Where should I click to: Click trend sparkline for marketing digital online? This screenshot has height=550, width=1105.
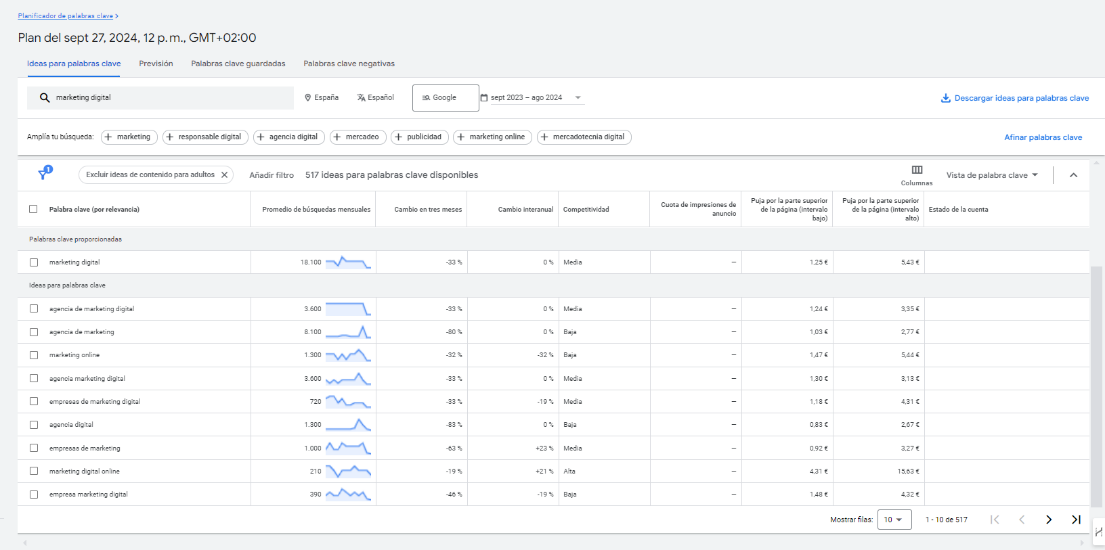pyautogui.click(x=348, y=471)
